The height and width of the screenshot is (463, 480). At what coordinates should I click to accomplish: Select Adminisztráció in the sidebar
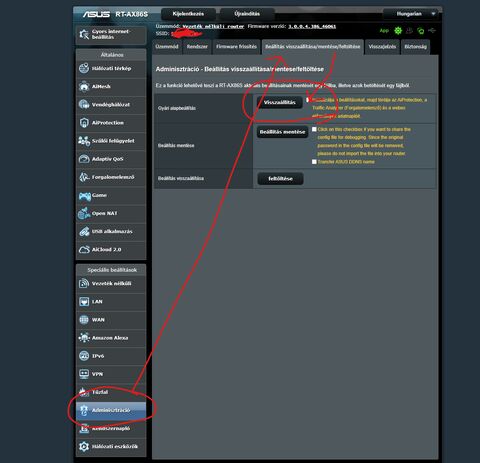pos(111,410)
